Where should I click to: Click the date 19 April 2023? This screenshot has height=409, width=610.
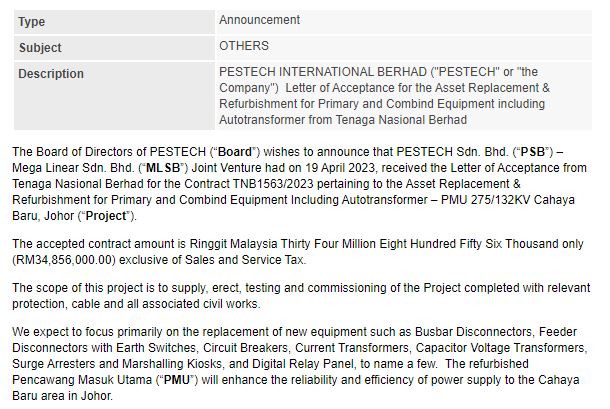(x=340, y=168)
